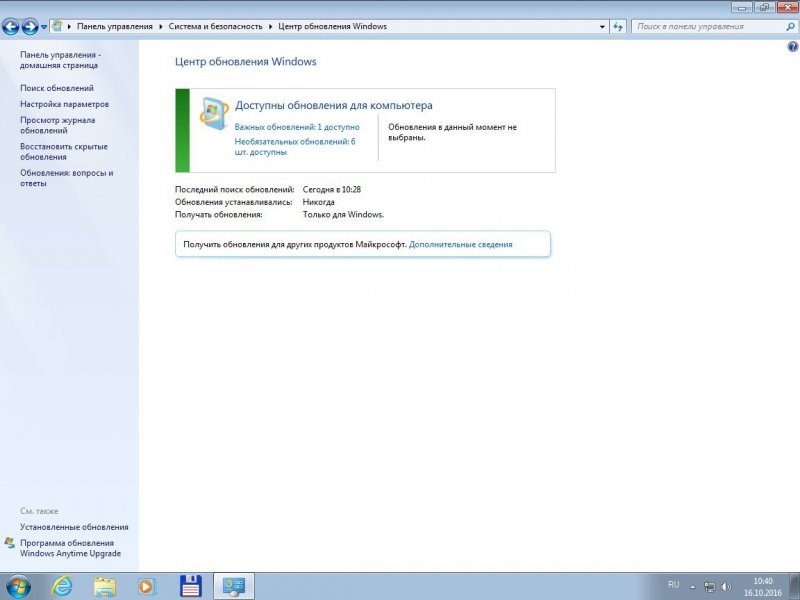Expand the arrow after 'Система и безопасность' breadcrumb

point(271,27)
